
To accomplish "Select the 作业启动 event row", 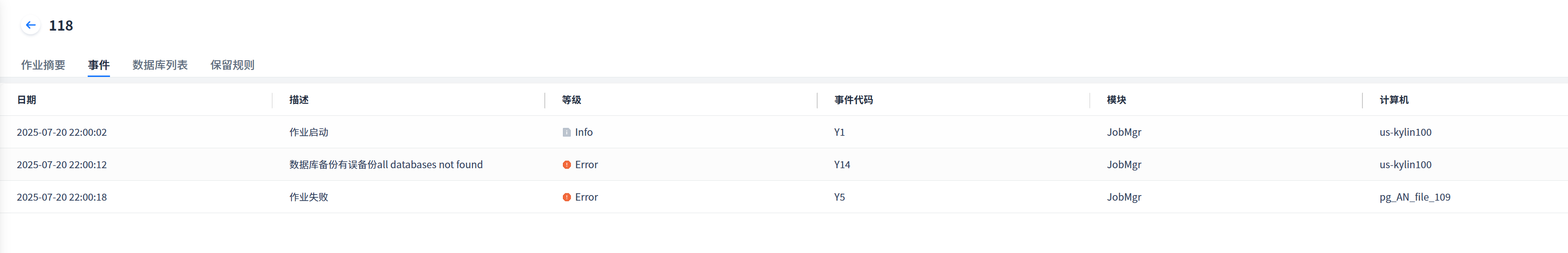I will click(x=309, y=132).
